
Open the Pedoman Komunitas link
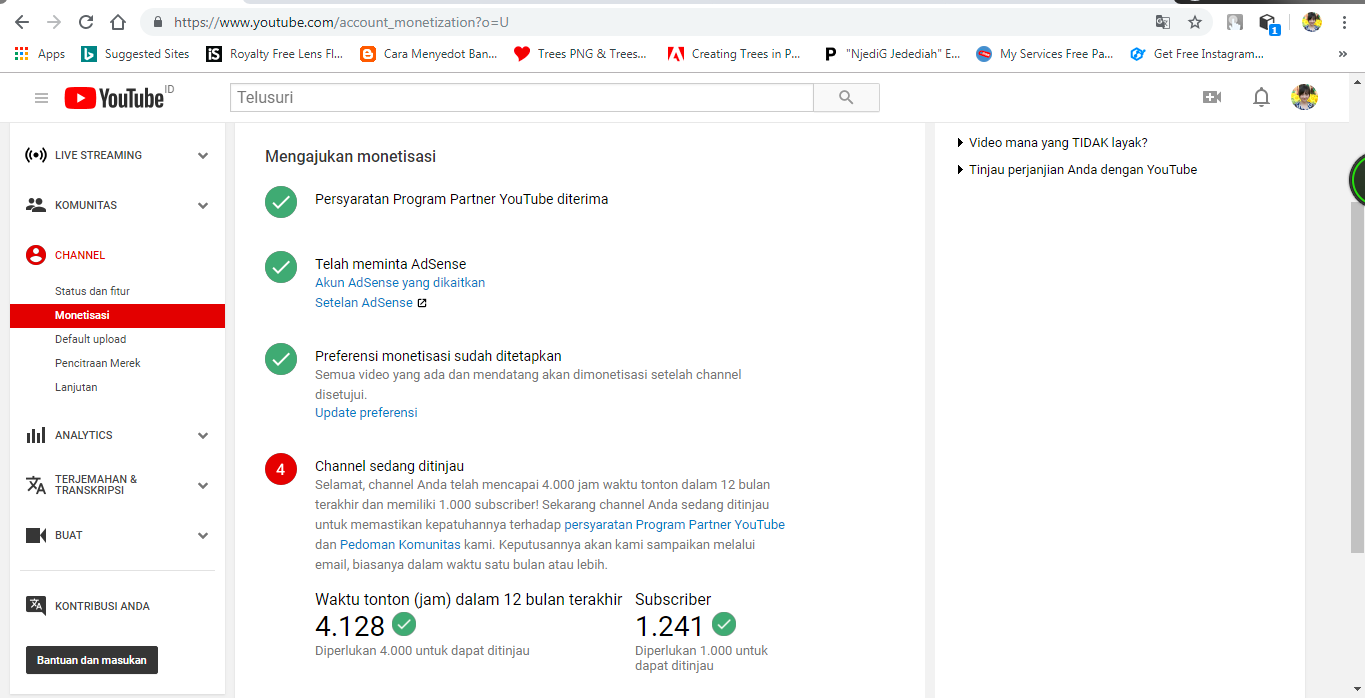click(400, 545)
